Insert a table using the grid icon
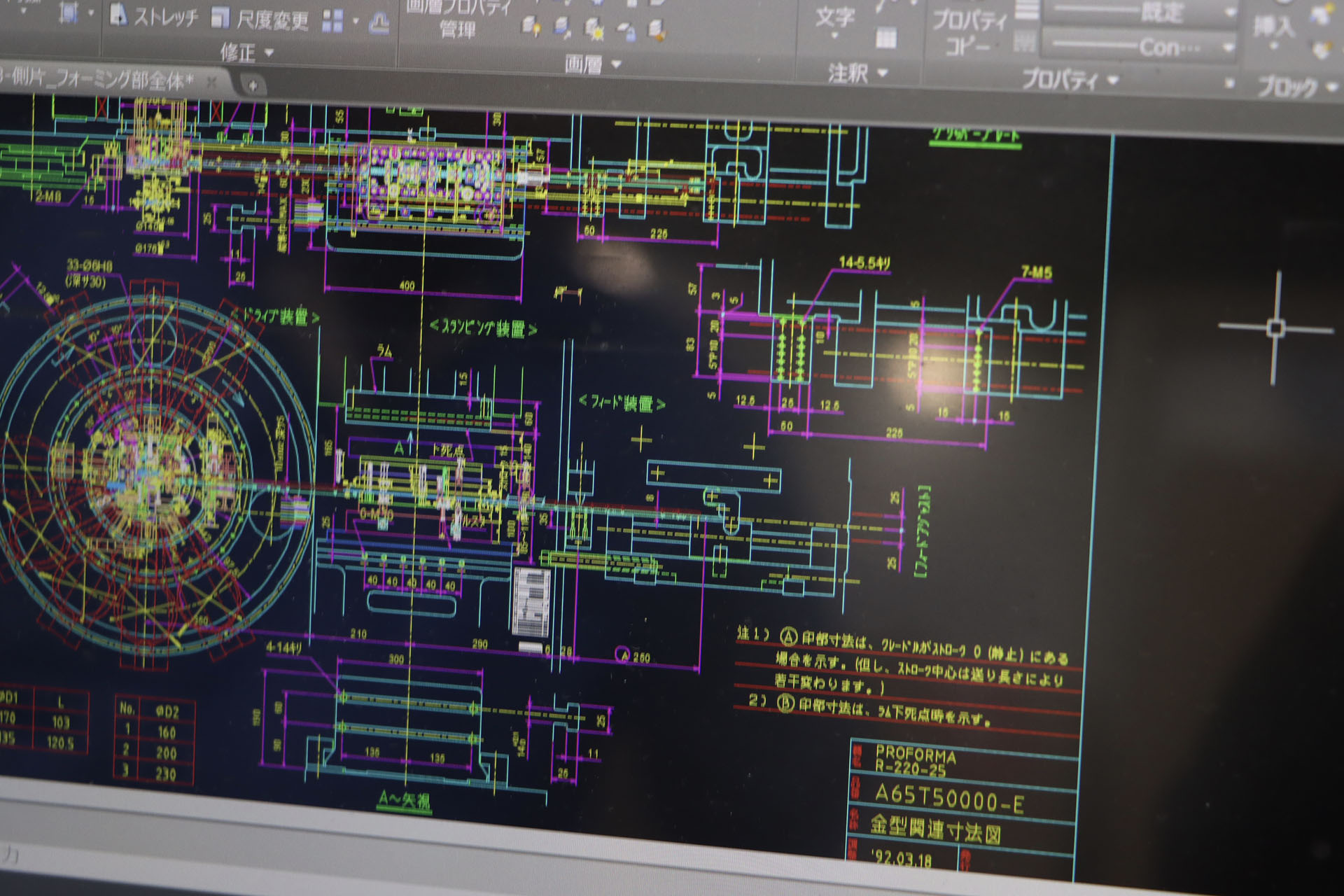 885,38
